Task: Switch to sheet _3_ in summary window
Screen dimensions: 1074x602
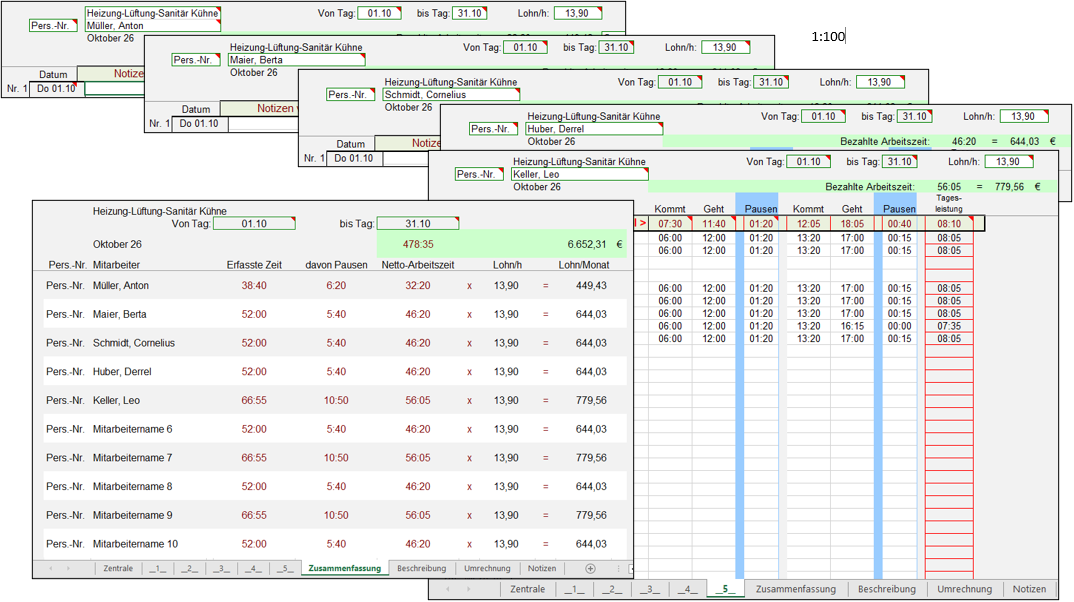Action: 221,568
